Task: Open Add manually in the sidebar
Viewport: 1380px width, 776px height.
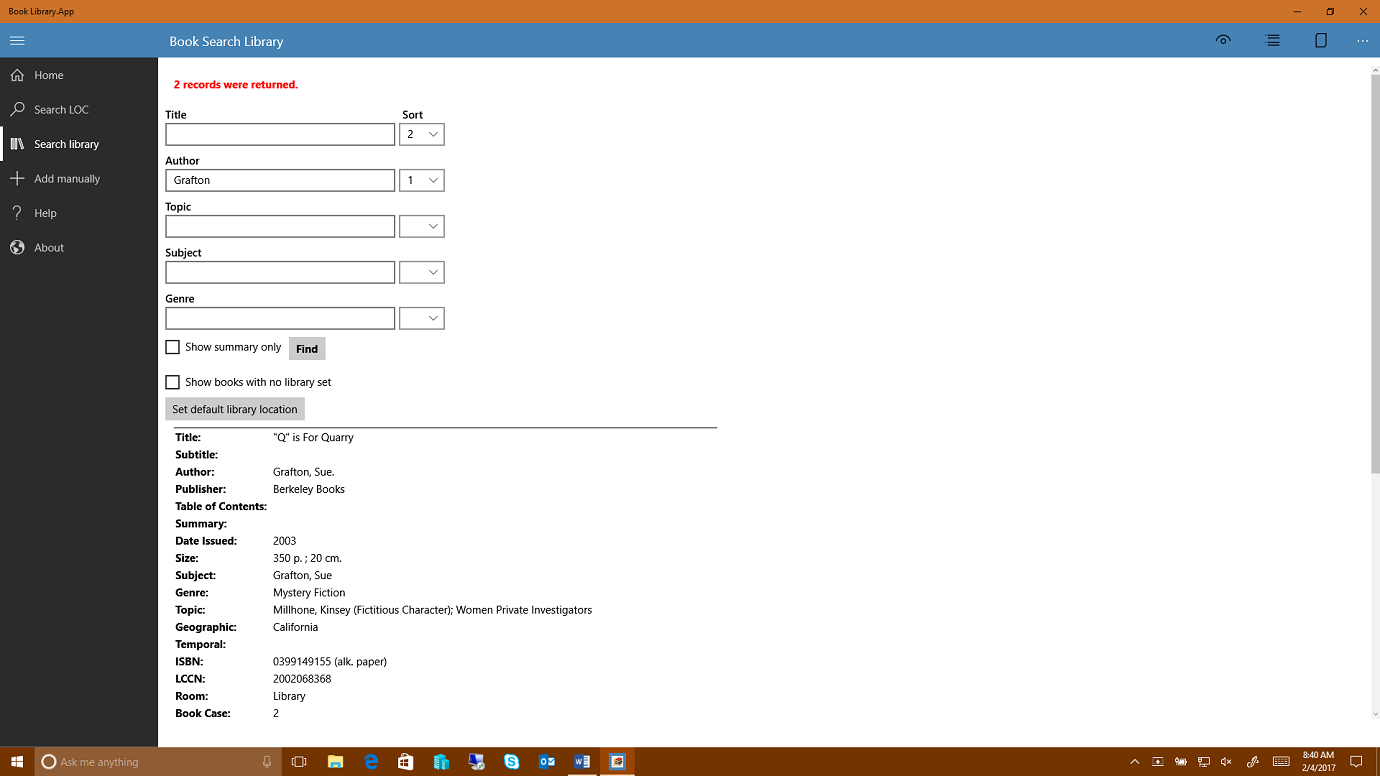Action: click(79, 179)
